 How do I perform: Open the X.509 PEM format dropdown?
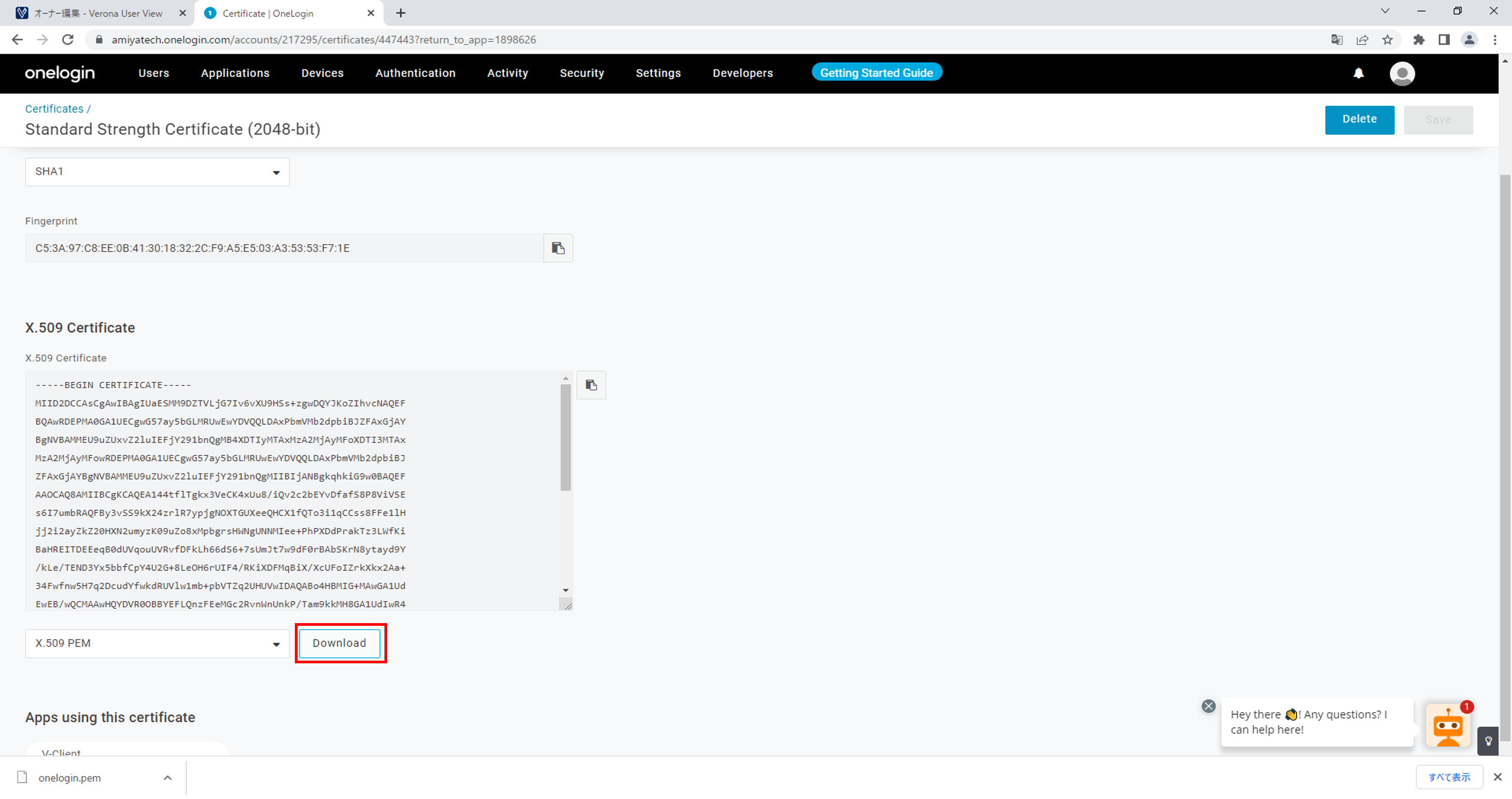click(157, 643)
